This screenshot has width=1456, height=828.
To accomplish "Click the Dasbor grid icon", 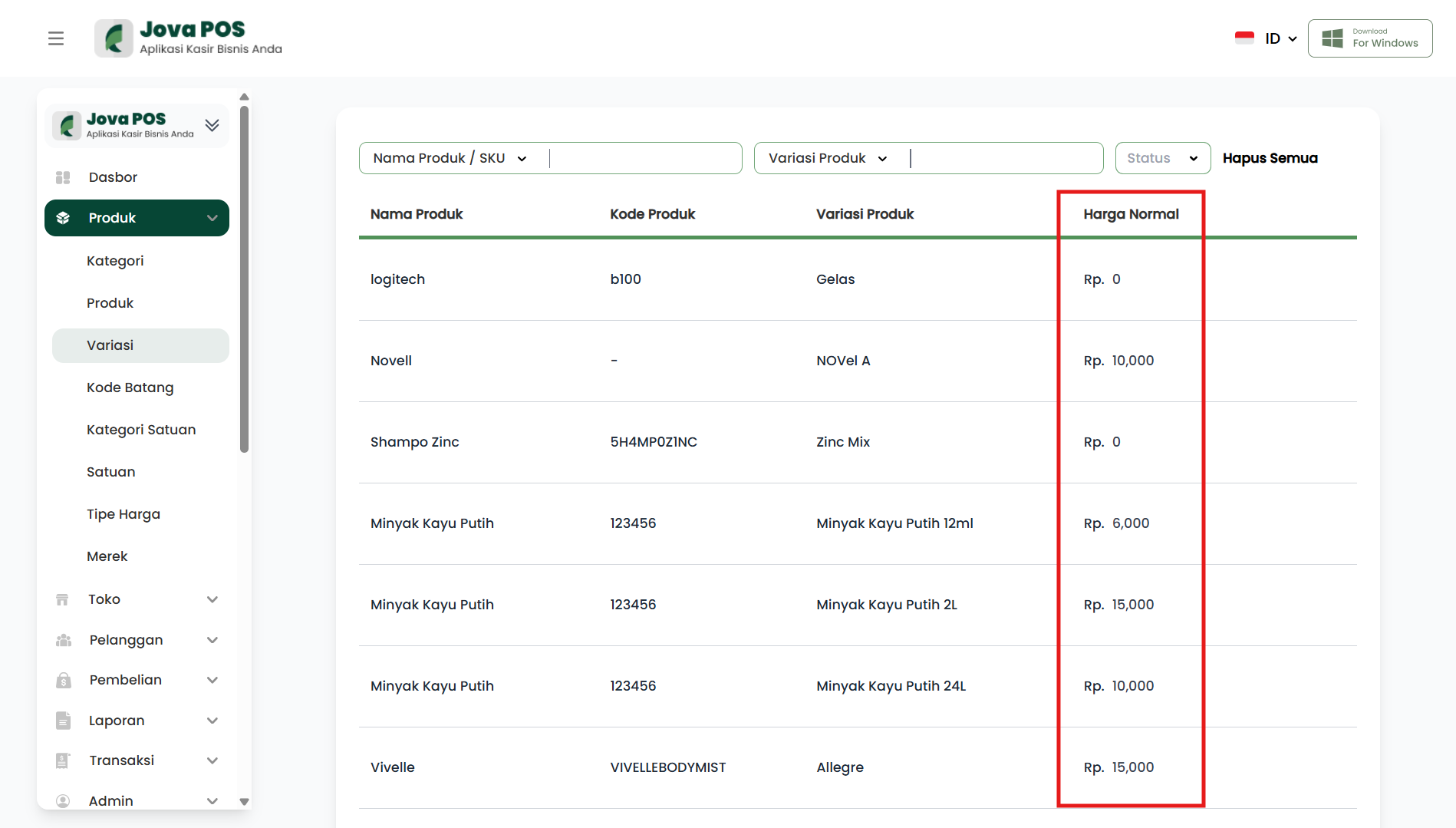I will (x=63, y=177).
